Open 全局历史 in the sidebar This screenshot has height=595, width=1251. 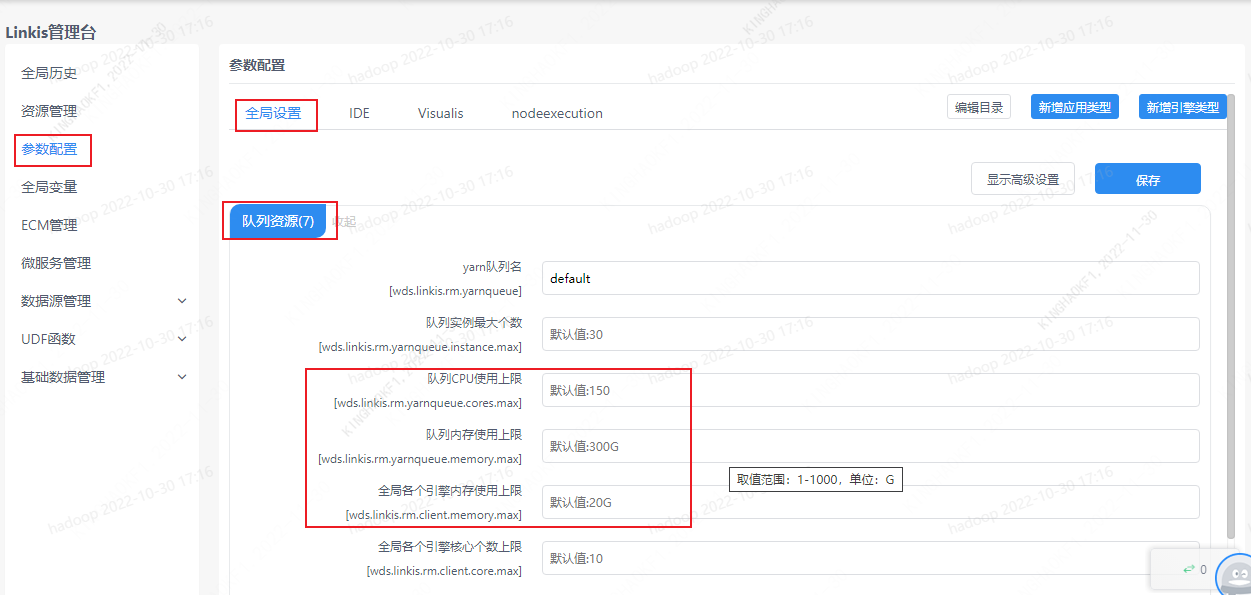click(49, 73)
